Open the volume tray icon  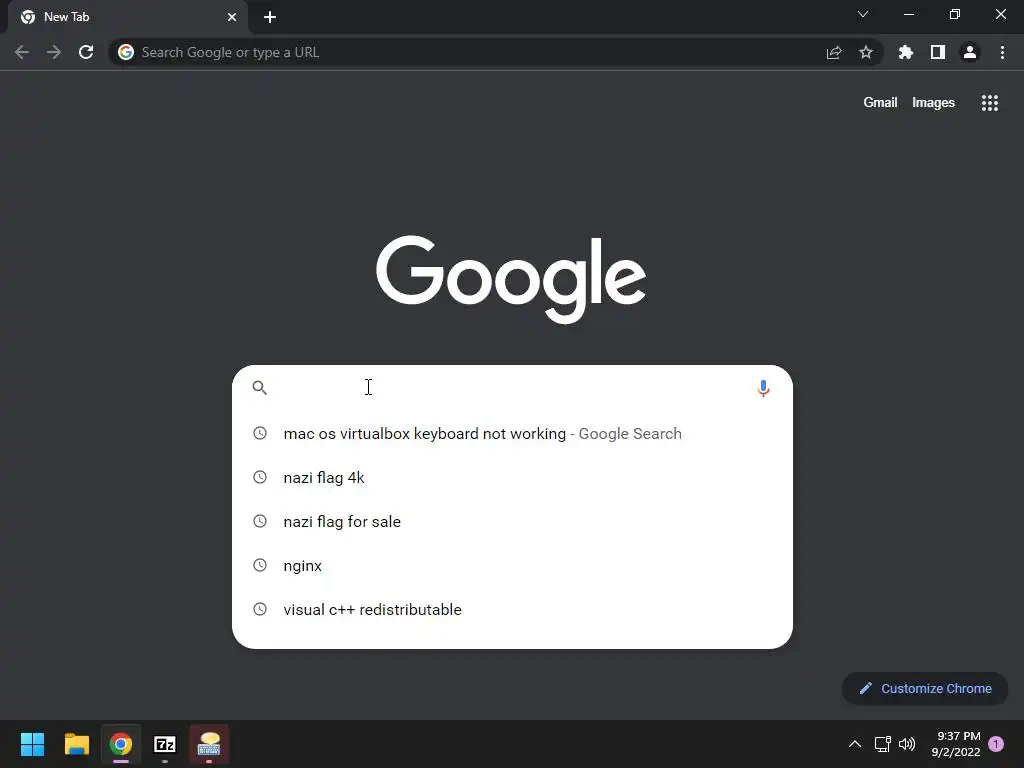point(907,744)
